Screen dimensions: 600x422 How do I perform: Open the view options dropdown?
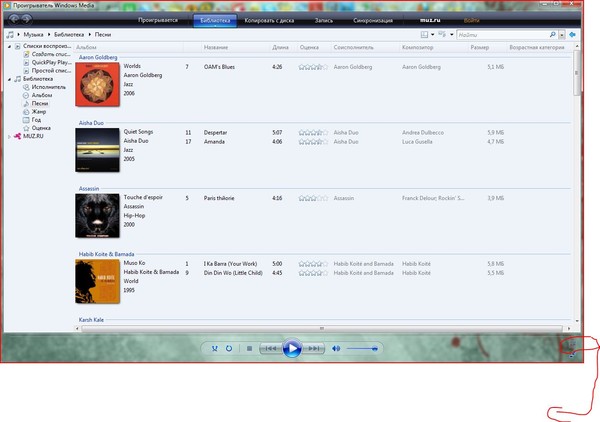[452, 34]
